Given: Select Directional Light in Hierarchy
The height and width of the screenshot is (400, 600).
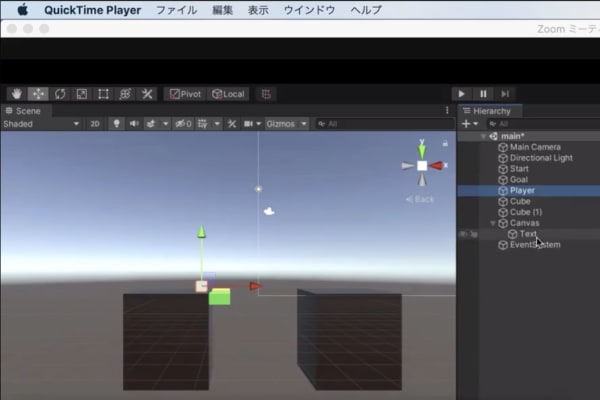Looking at the screenshot, I should [541, 158].
